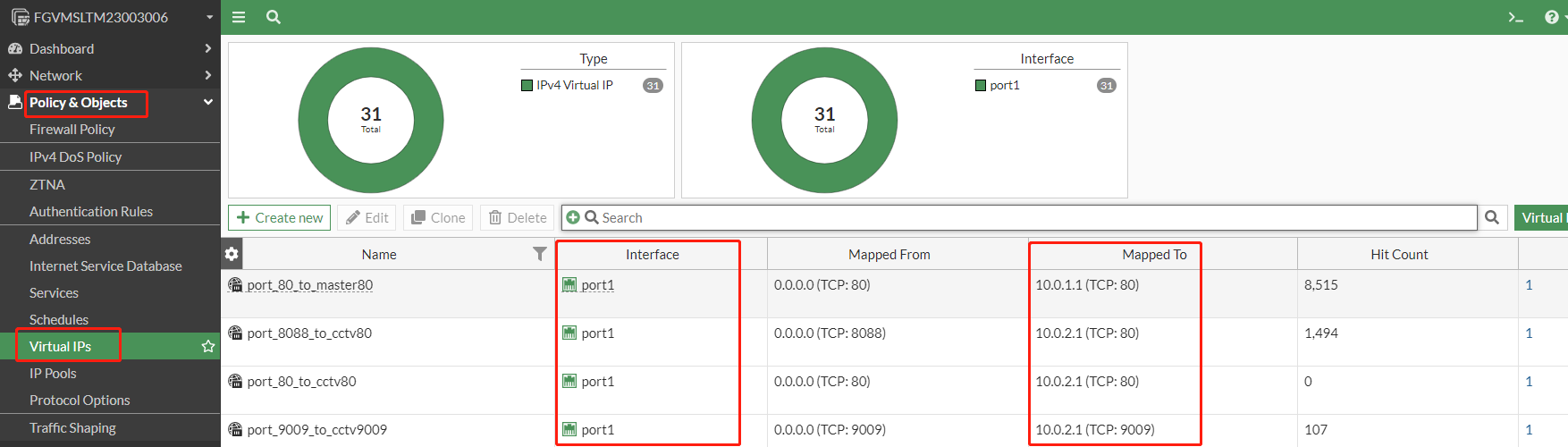The width and height of the screenshot is (1568, 447).
Task: Click green IPv4 Virtual IP legend swatch
Action: (527, 86)
